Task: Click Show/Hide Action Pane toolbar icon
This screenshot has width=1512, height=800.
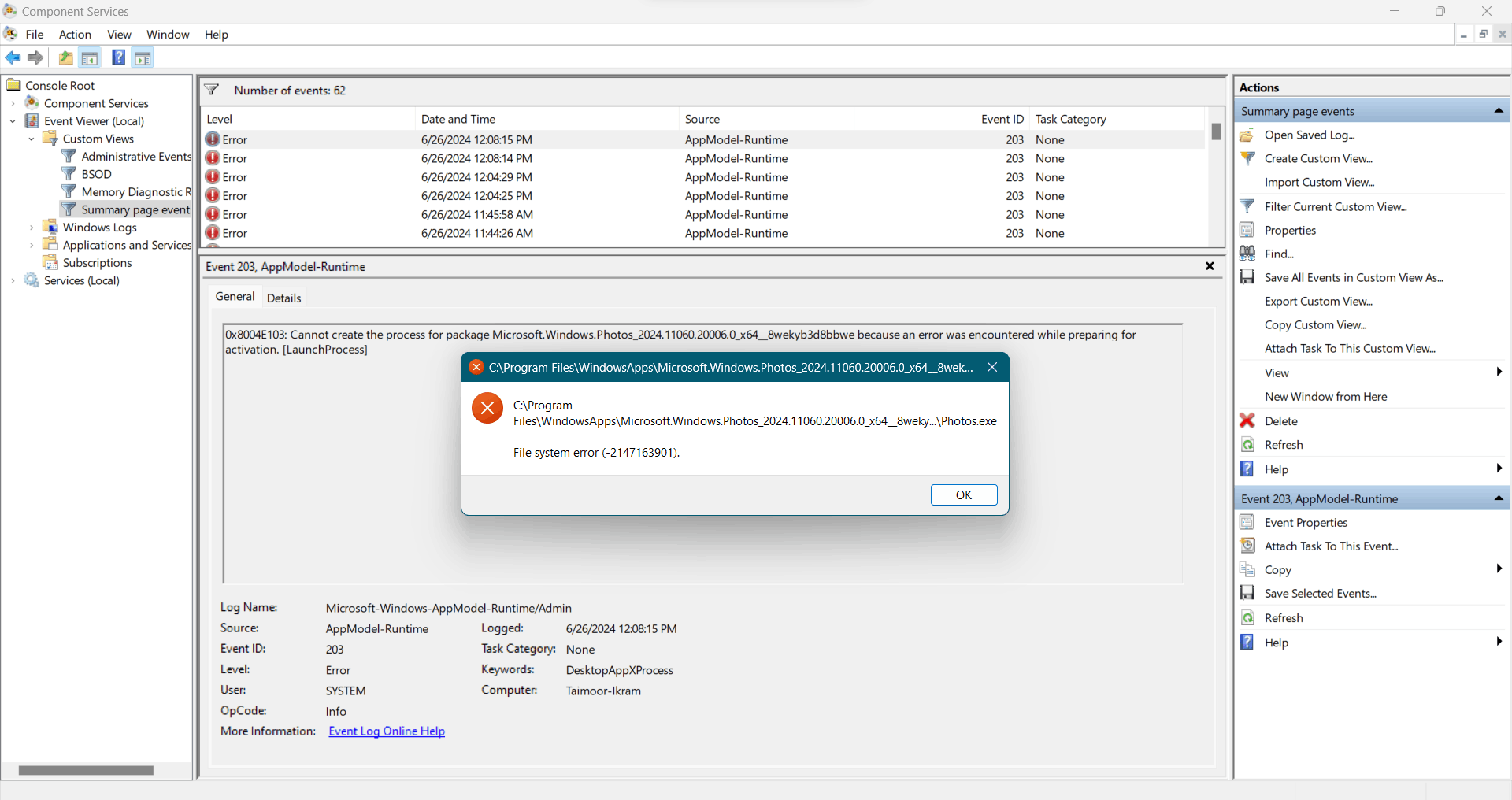Action: (143, 57)
